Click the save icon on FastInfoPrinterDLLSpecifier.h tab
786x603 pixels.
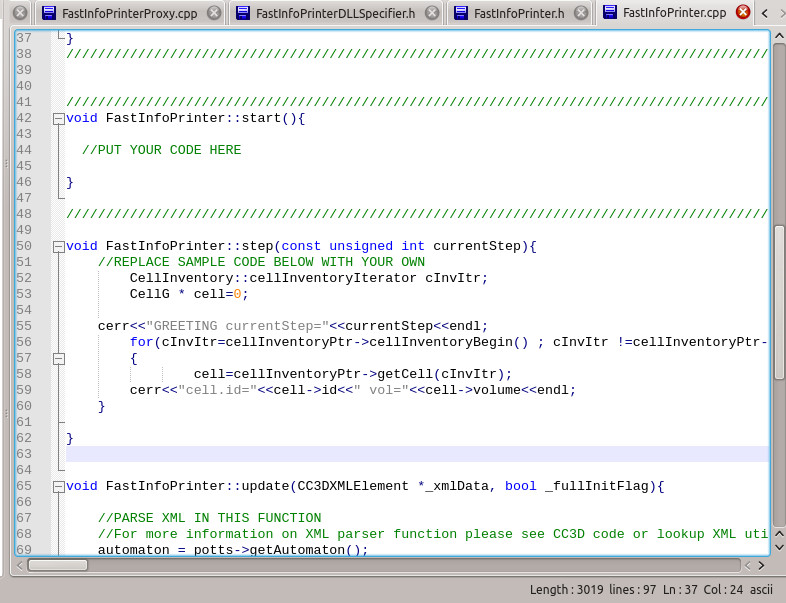coord(242,13)
